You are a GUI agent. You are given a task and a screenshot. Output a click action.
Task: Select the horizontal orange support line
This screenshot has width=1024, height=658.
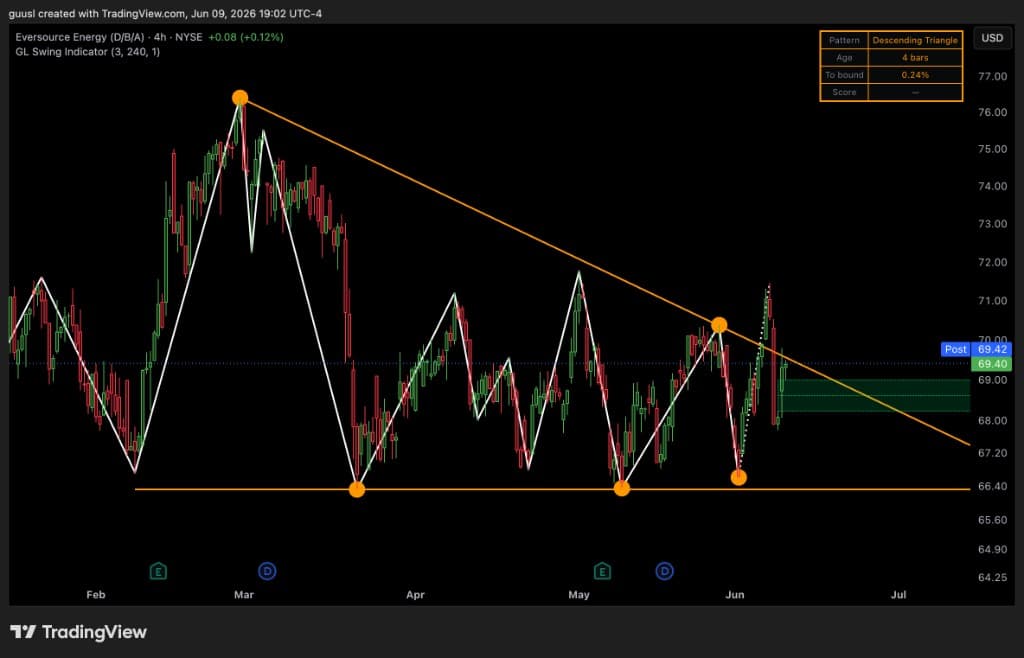(x=552, y=489)
